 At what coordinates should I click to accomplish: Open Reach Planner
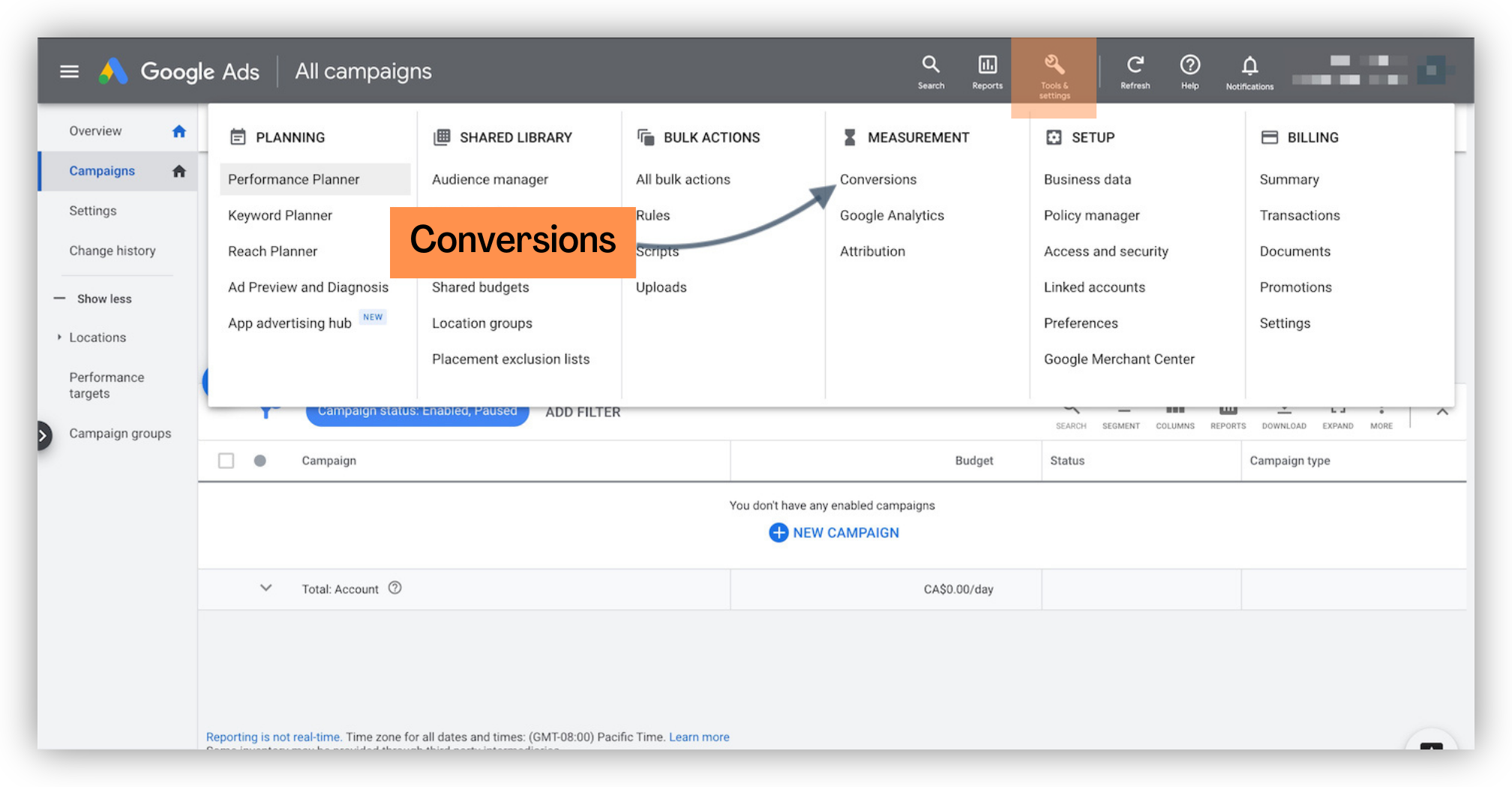coord(272,251)
